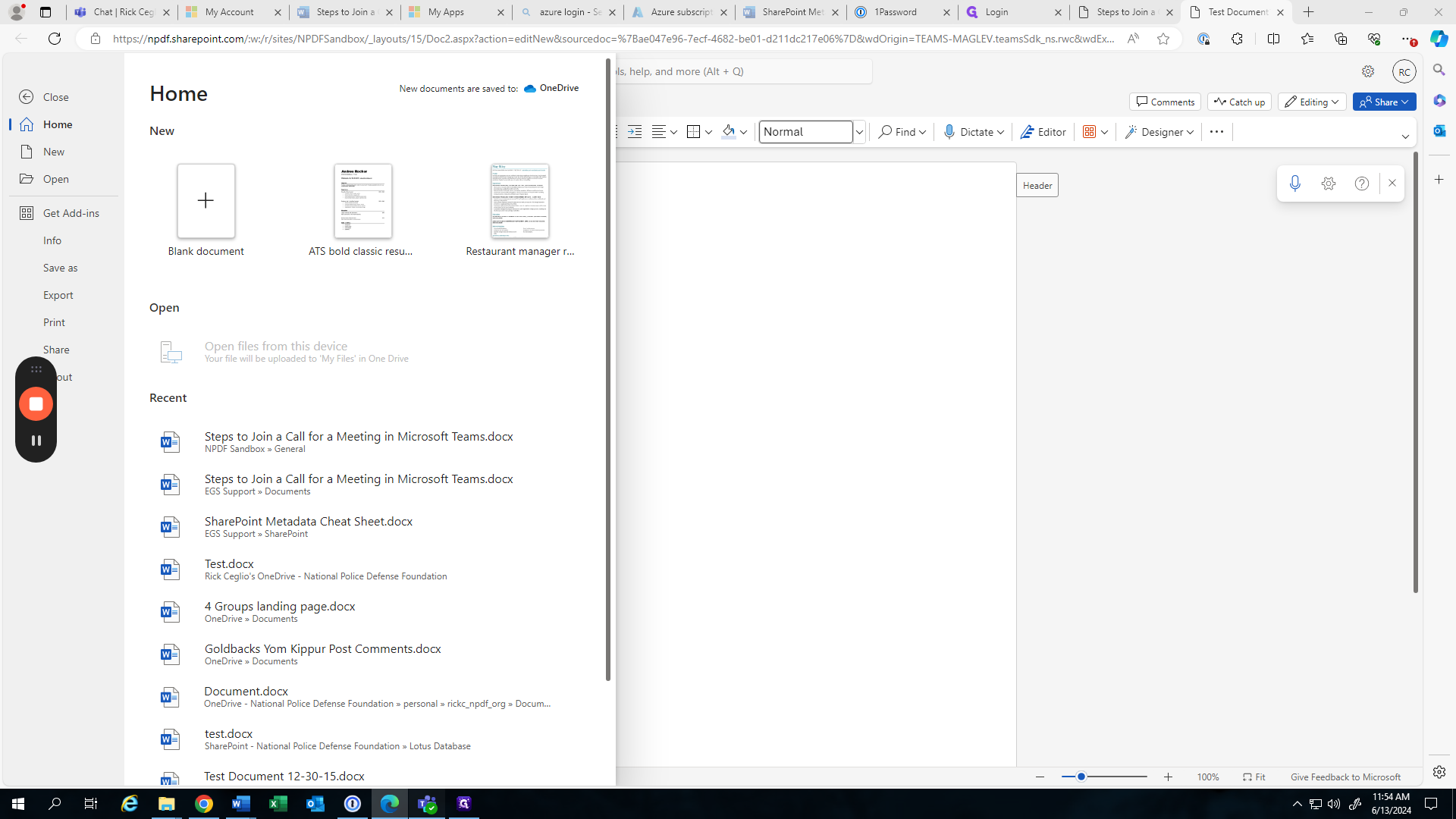Image resolution: width=1456 pixels, height=819 pixels.
Task: Switch to the 1Password browser tab
Action: click(x=902, y=12)
